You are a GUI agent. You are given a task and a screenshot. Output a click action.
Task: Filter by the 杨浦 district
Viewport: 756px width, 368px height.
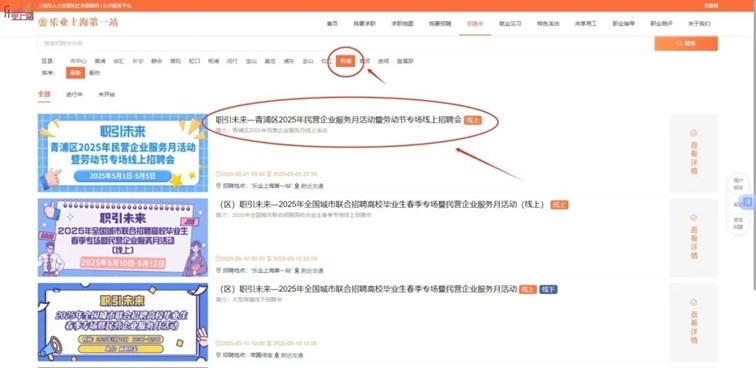[x=214, y=61]
